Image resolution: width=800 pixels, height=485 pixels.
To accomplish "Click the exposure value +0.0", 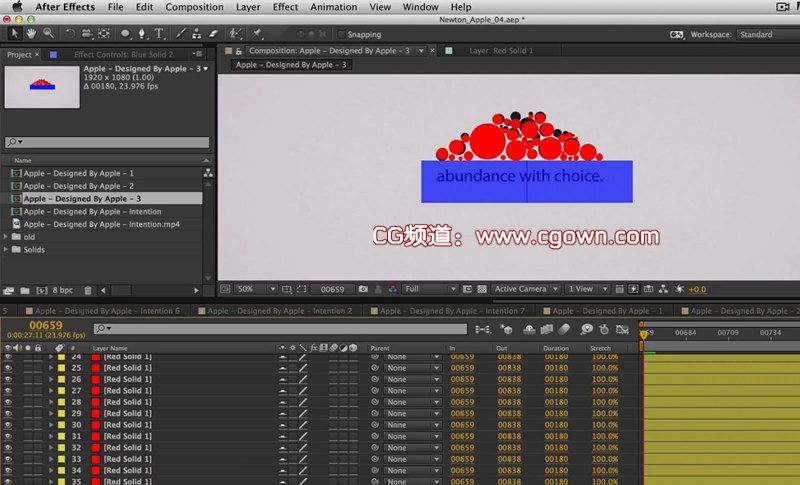I will pos(697,289).
